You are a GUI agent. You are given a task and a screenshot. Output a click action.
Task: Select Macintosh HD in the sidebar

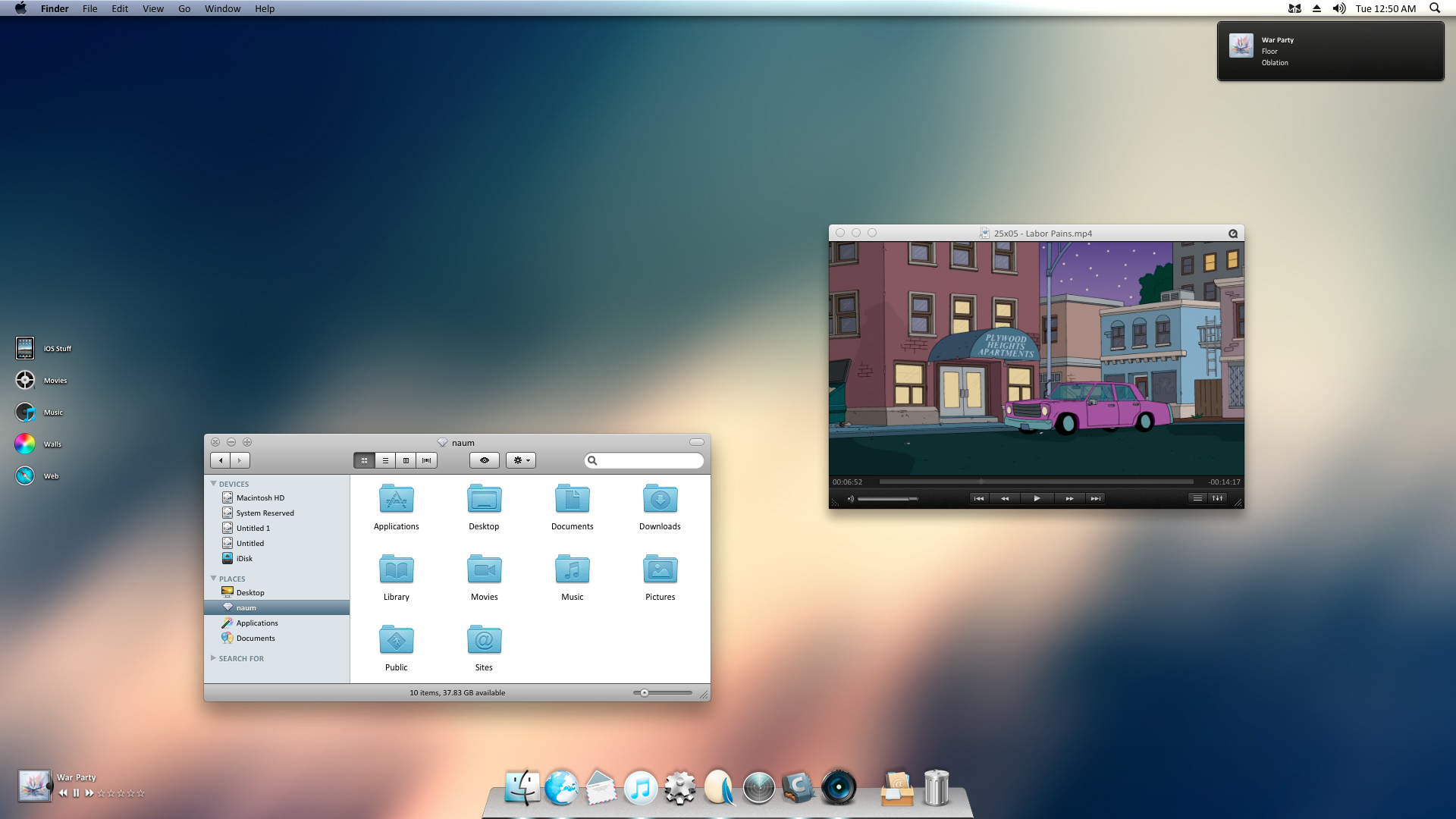coord(277,497)
